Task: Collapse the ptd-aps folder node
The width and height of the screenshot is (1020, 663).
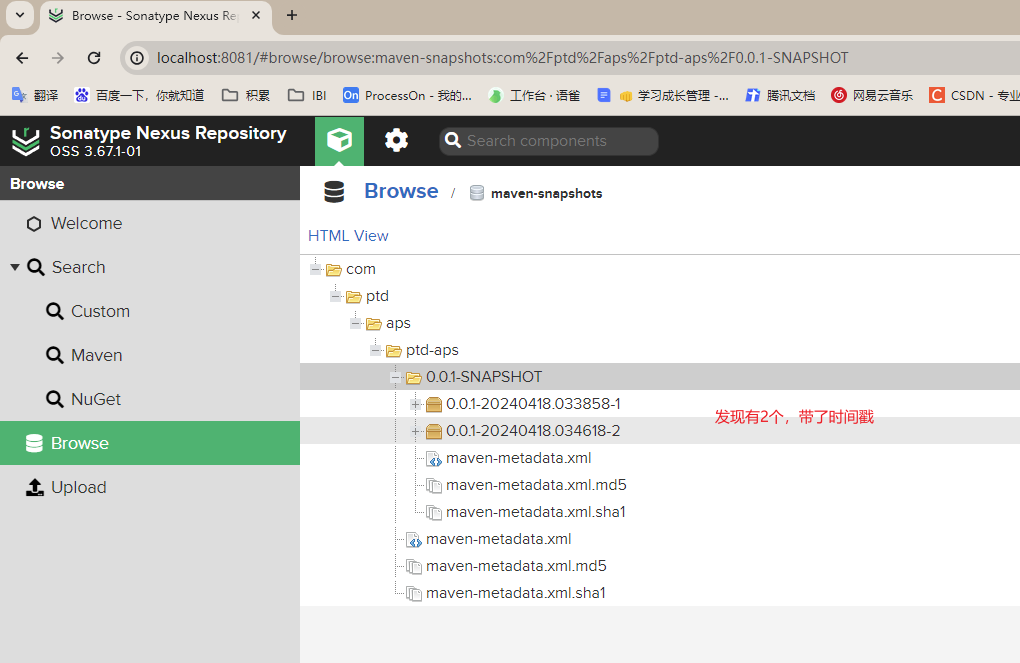Action: point(375,351)
